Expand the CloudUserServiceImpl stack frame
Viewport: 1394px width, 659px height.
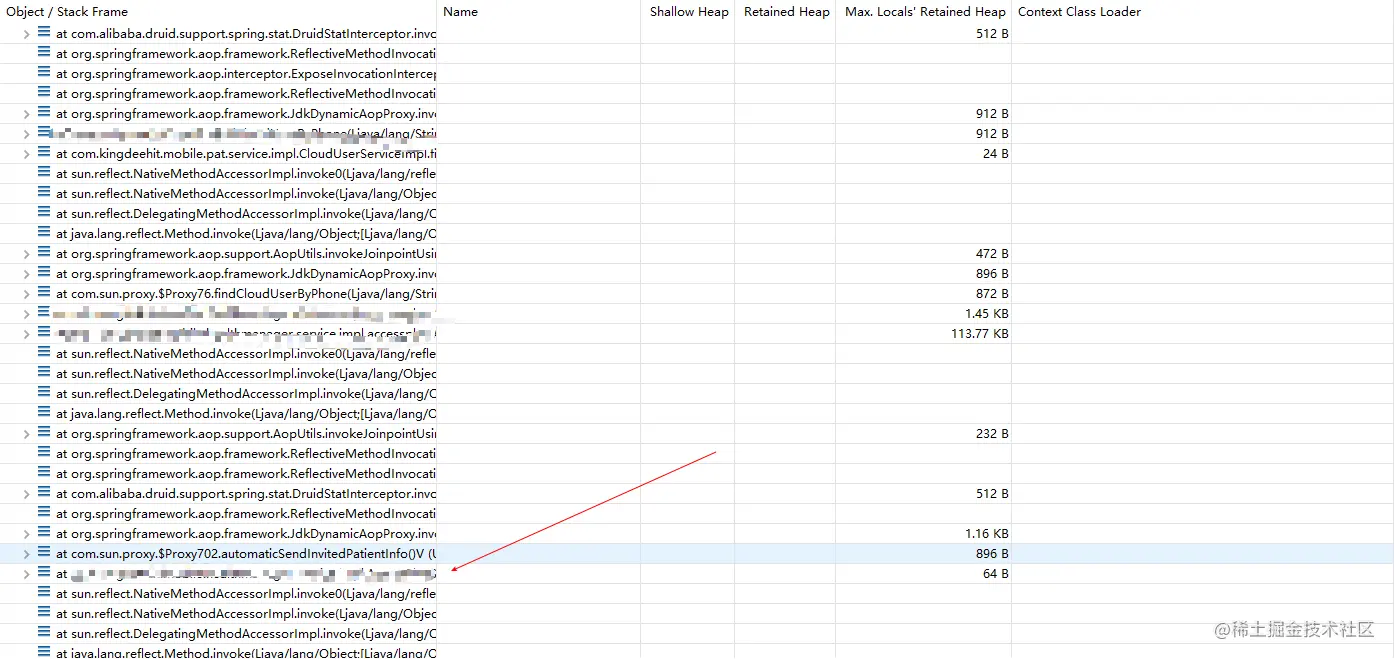click(x=27, y=153)
